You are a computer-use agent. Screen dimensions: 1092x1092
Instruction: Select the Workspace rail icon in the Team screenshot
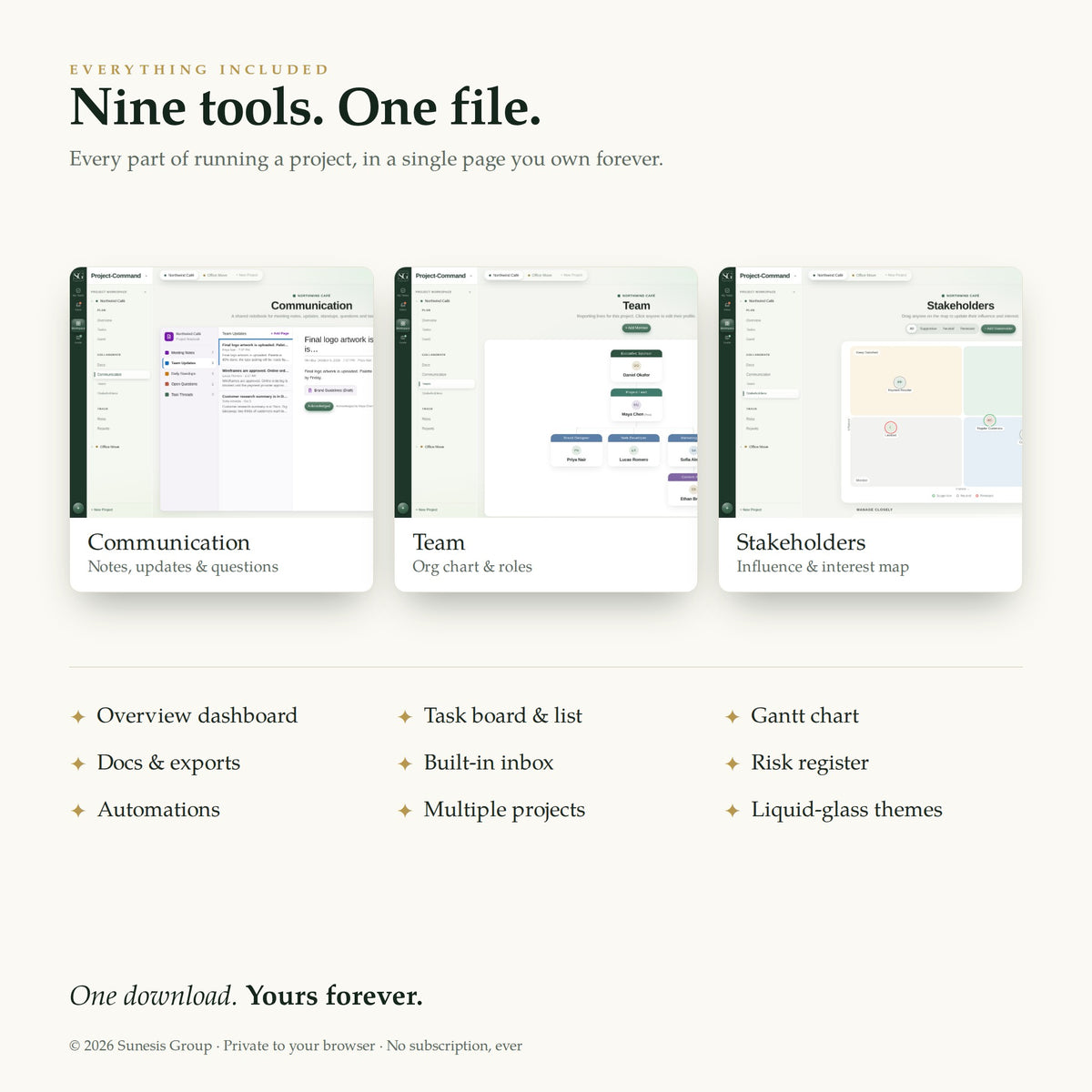403,325
